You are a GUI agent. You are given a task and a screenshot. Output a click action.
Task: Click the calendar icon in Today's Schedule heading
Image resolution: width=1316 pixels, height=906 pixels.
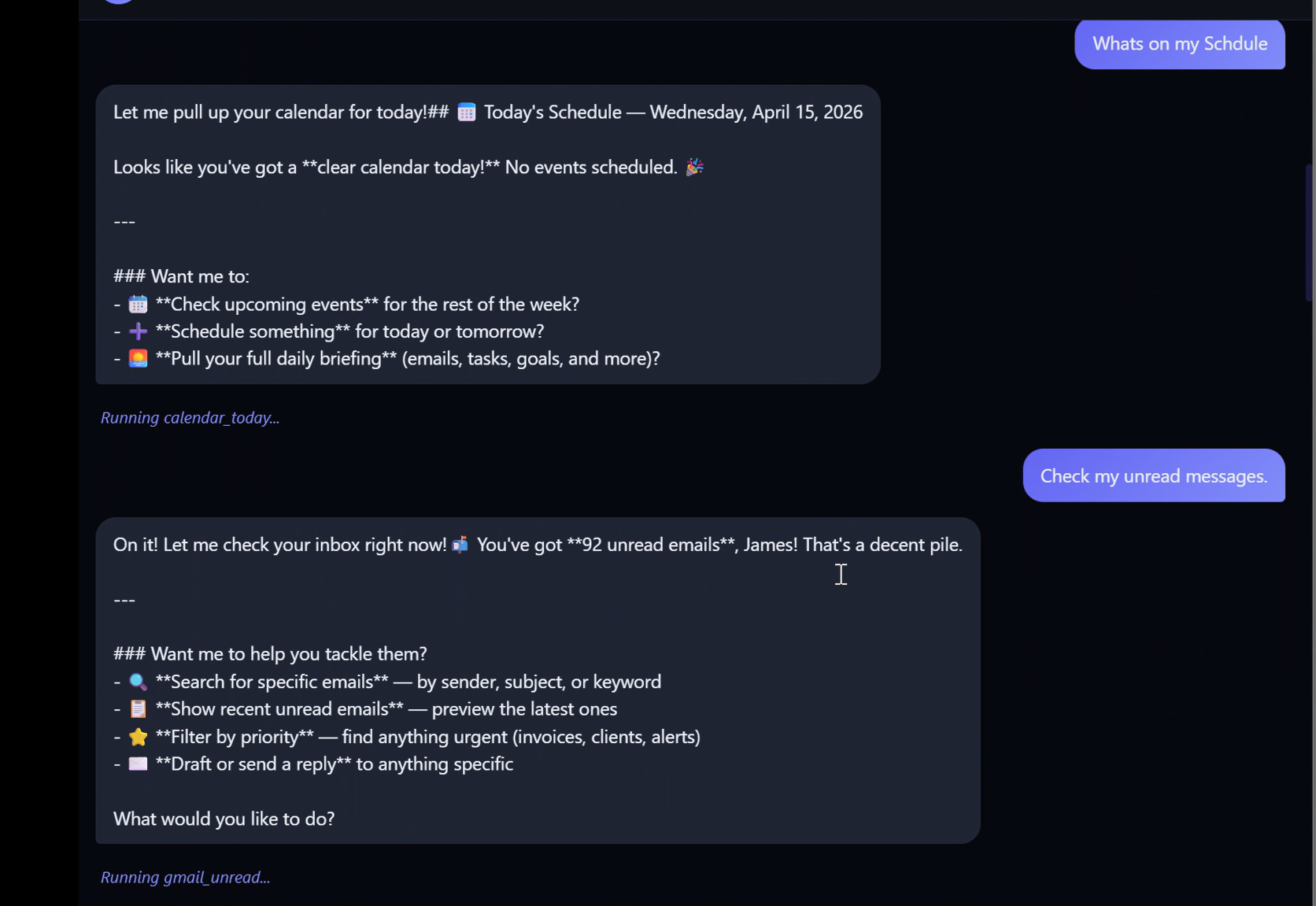point(467,112)
